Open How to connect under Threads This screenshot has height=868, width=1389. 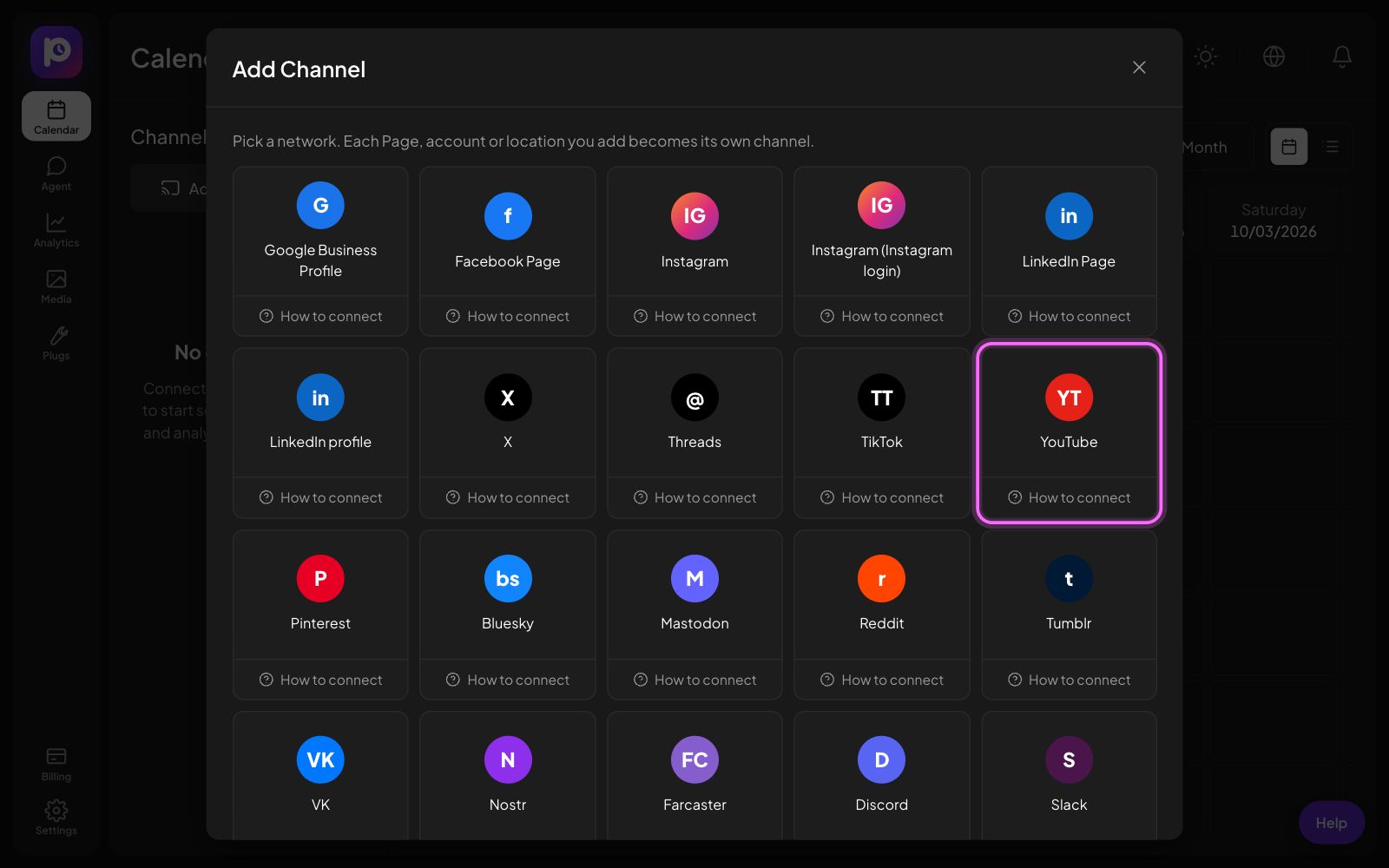694,497
